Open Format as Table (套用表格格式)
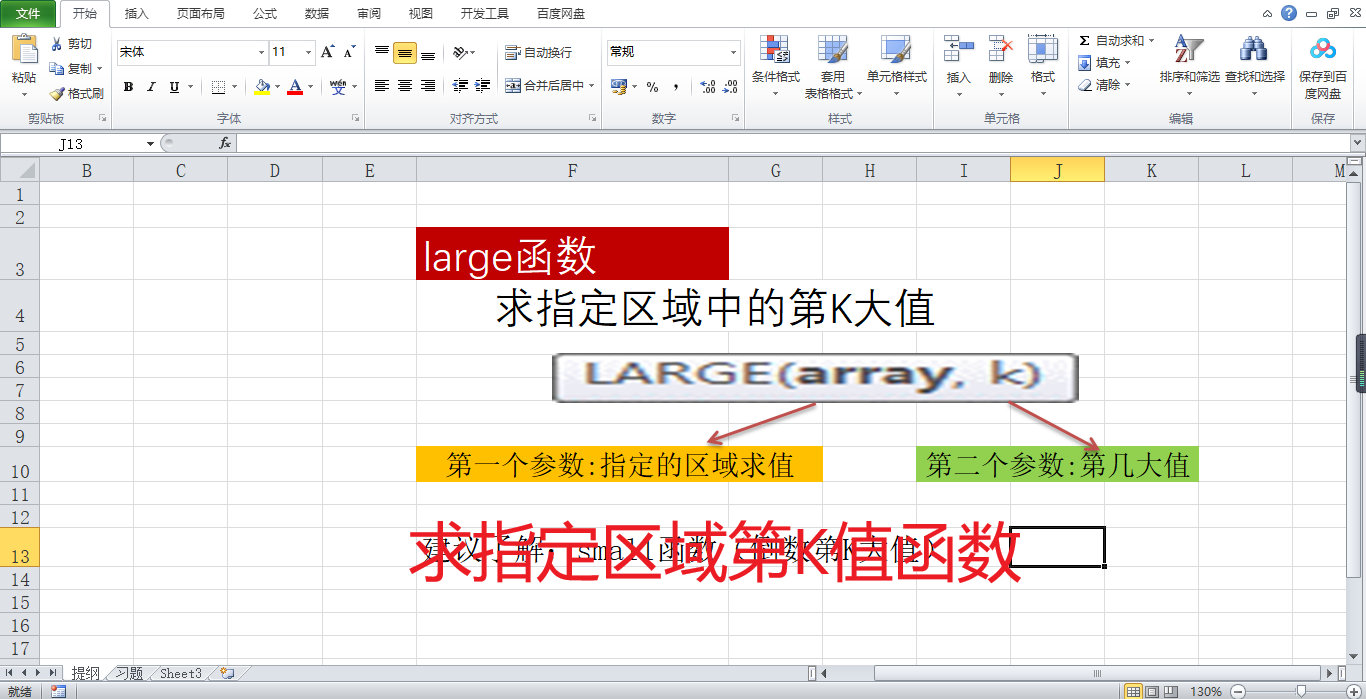The image size is (1366, 699). click(833, 66)
